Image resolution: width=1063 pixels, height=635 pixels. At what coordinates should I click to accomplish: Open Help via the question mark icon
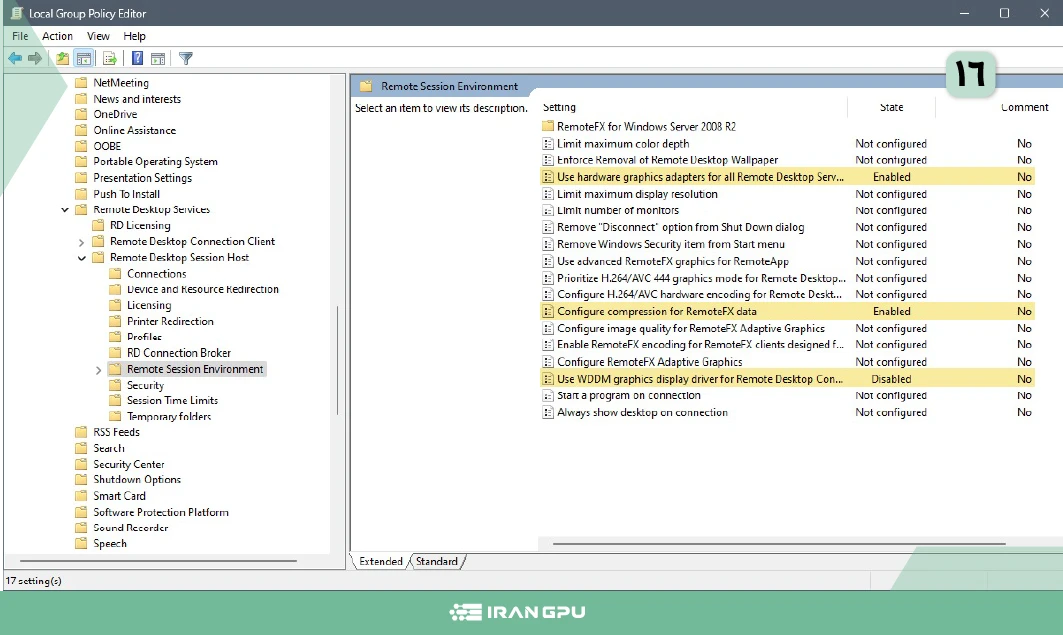point(137,58)
